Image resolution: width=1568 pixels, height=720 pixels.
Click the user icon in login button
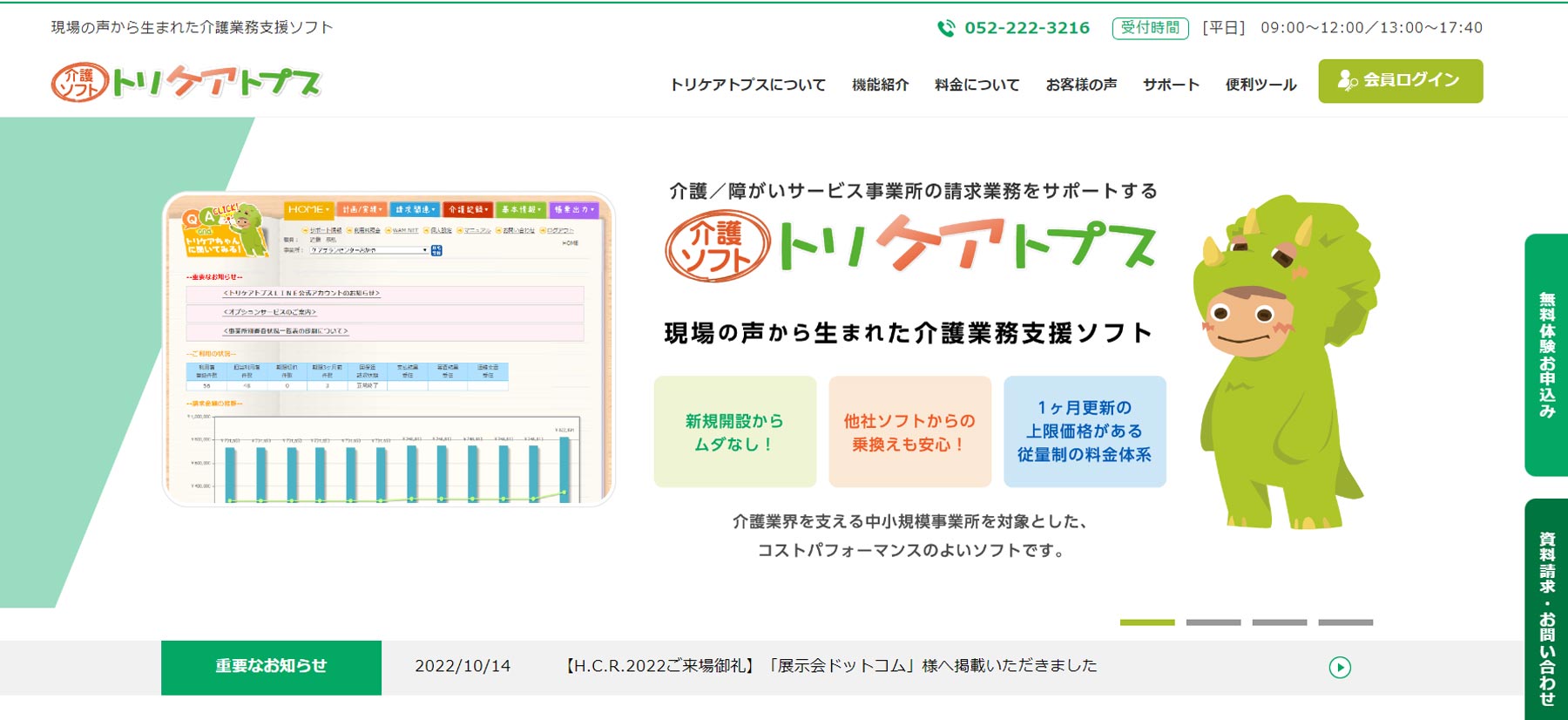[1347, 80]
